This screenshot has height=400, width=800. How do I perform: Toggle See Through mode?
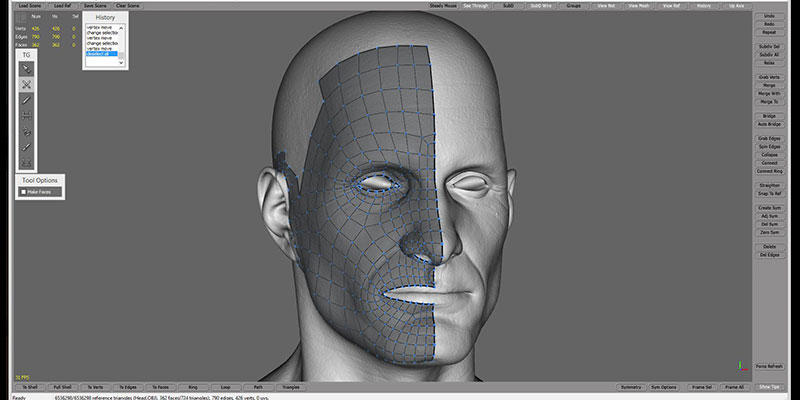point(476,6)
